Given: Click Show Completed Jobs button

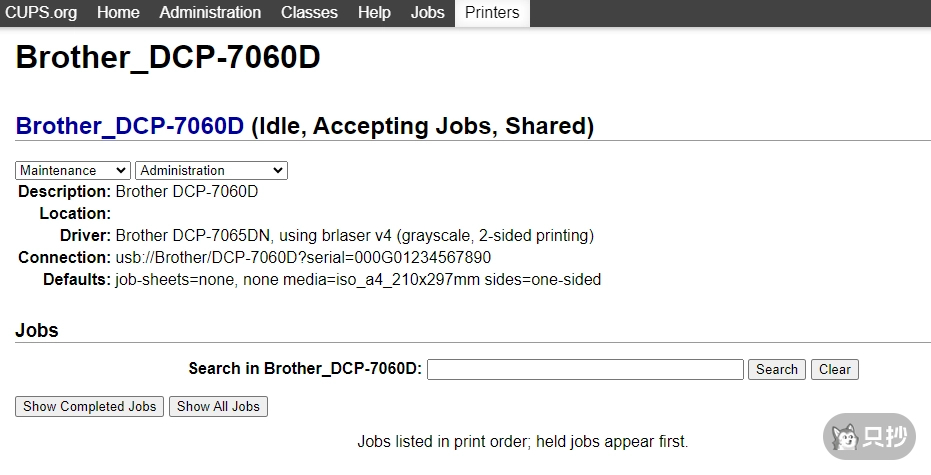Looking at the screenshot, I should (90, 406).
